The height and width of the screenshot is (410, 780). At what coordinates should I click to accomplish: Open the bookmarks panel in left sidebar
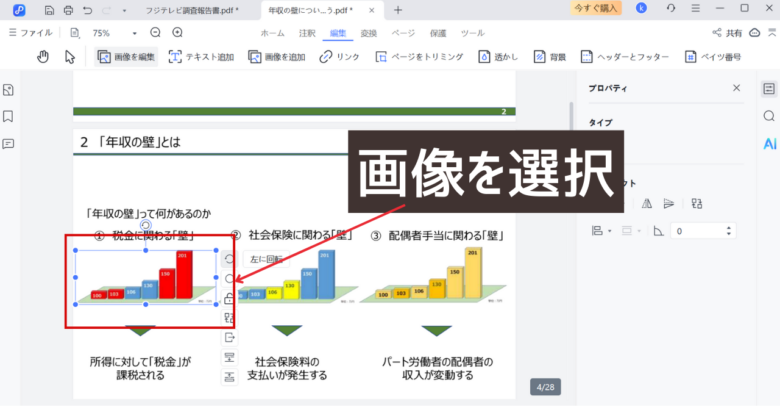point(9,116)
